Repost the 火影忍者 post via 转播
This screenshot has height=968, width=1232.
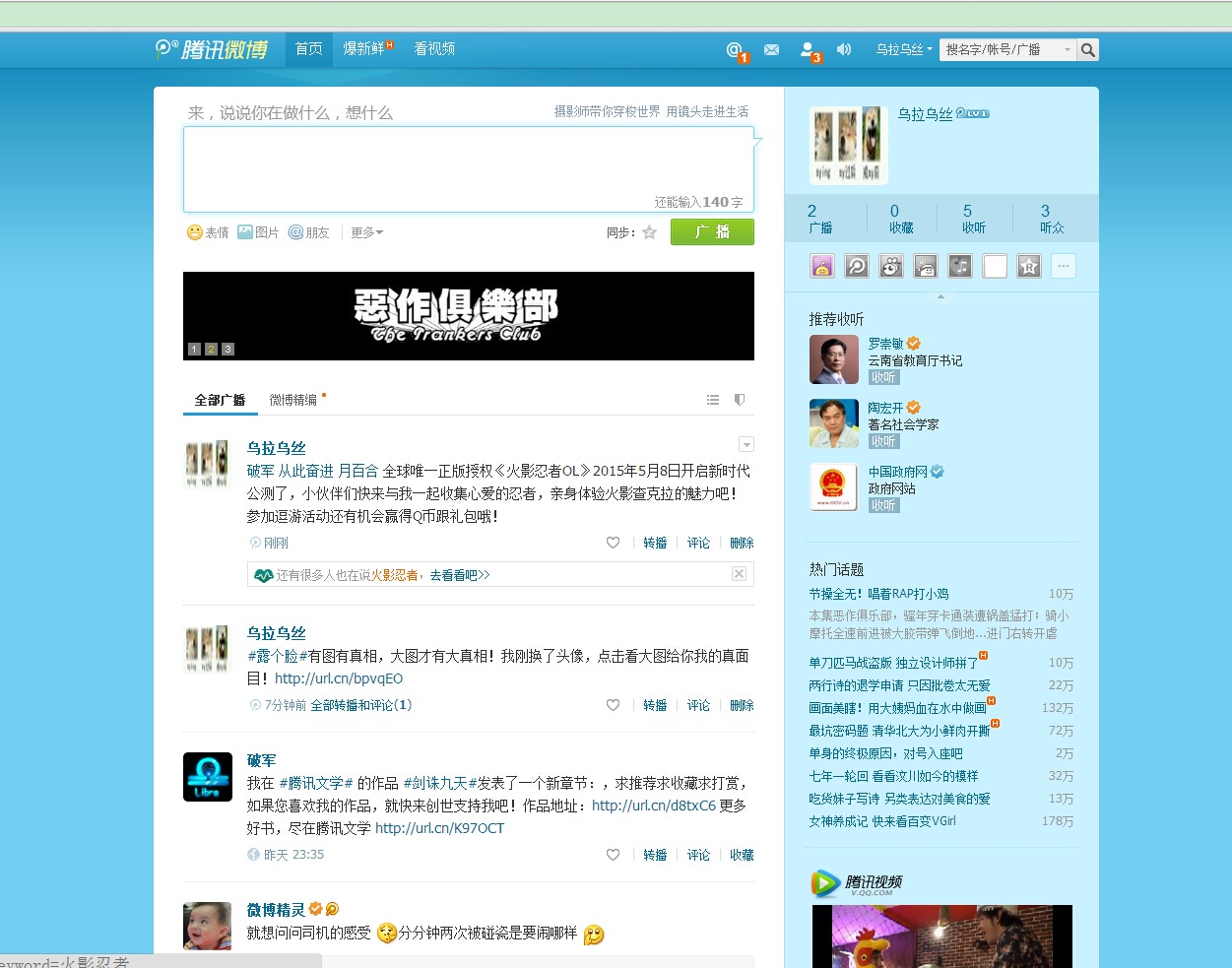point(655,543)
